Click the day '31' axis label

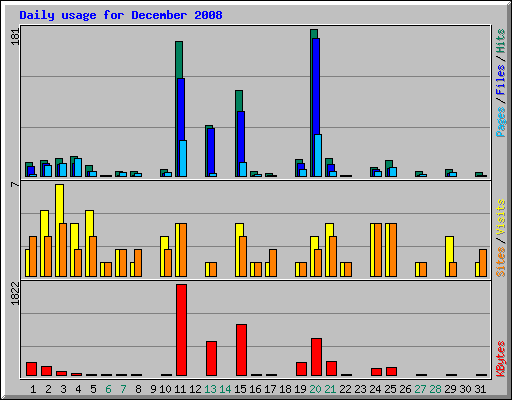tap(480, 389)
